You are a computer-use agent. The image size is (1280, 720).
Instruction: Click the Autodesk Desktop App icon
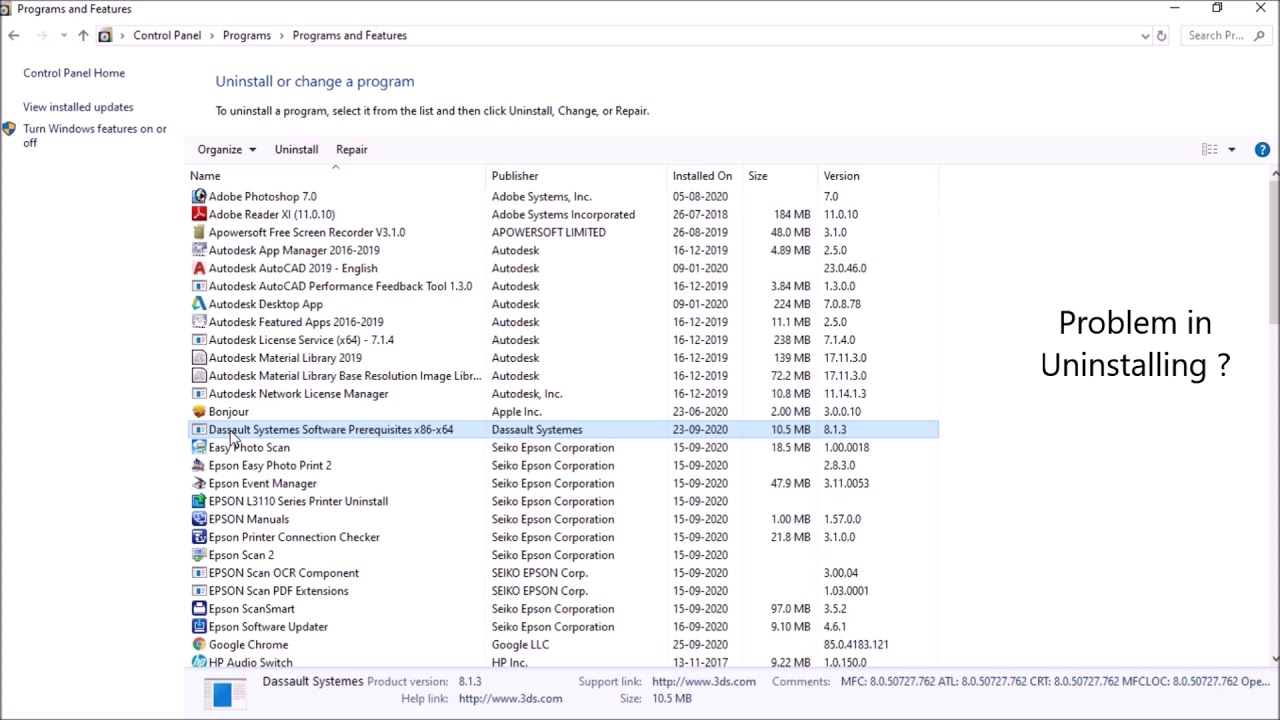click(199, 305)
